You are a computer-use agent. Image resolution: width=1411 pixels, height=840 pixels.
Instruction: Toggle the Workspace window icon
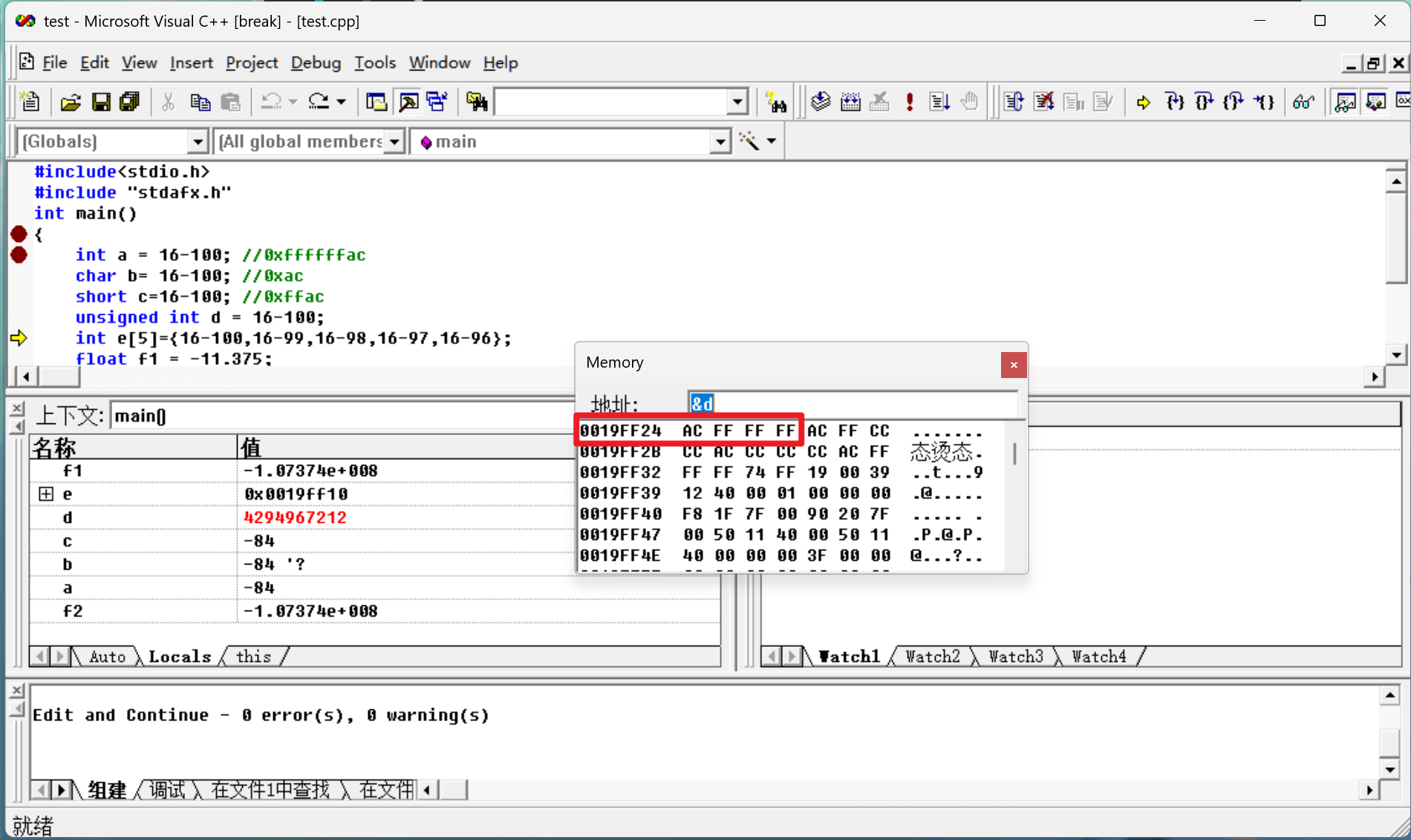pyautogui.click(x=377, y=102)
